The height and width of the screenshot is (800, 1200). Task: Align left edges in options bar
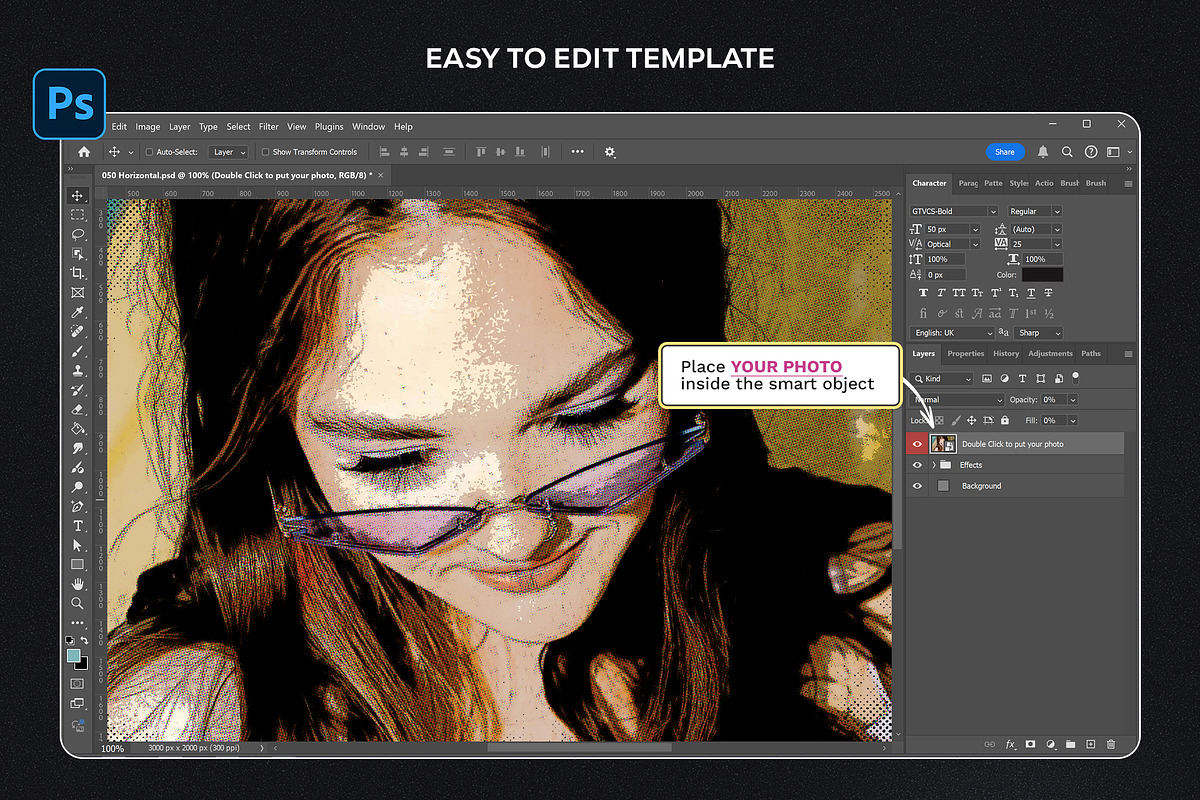pyautogui.click(x=385, y=152)
